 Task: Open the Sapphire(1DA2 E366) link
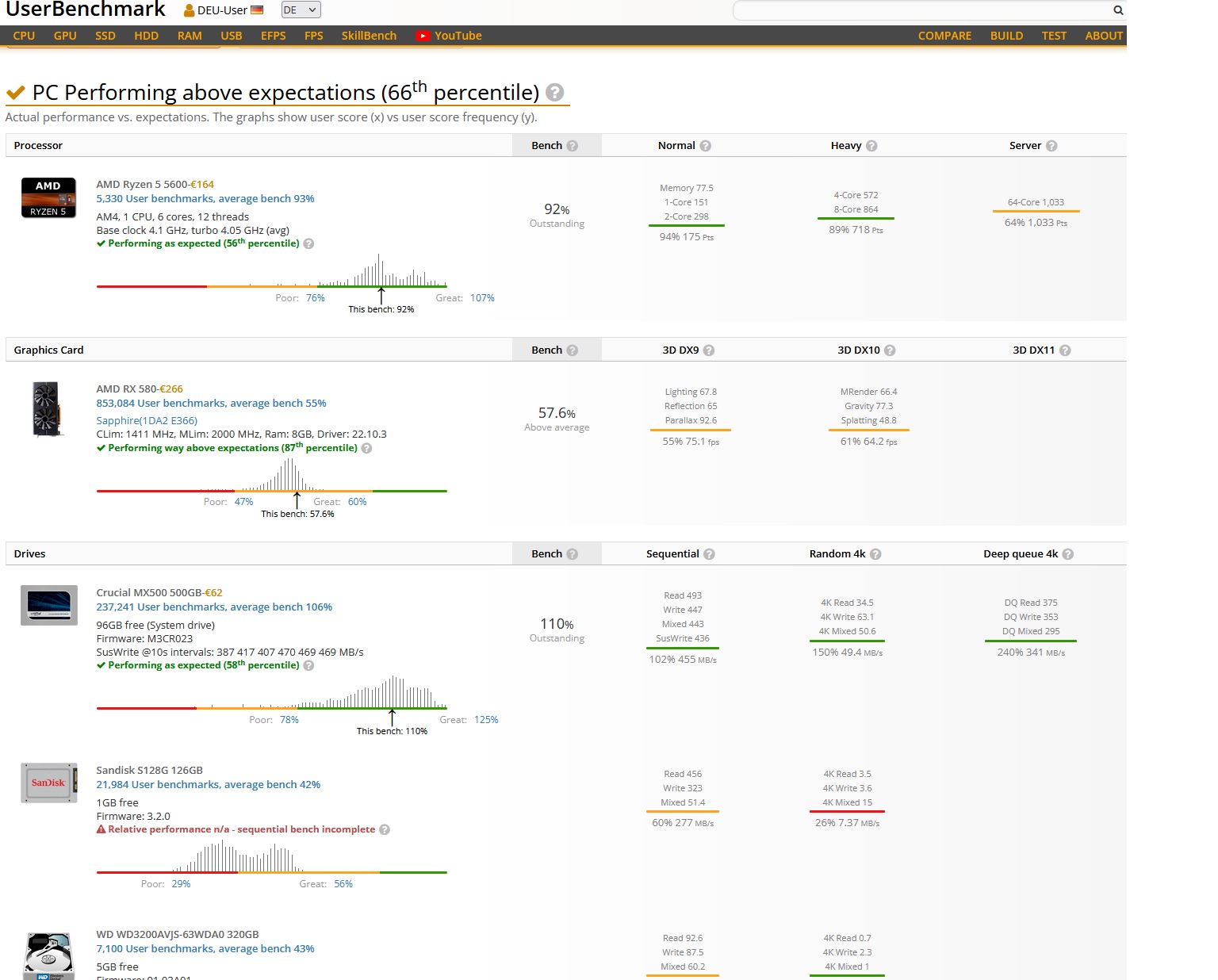click(147, 421)
